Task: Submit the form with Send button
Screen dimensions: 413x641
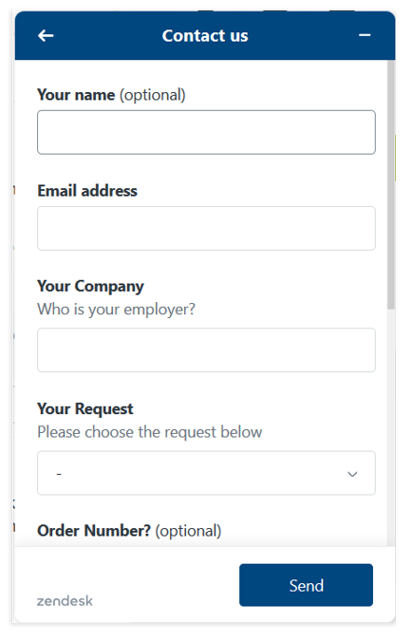Action: click(x=306, y=585)
